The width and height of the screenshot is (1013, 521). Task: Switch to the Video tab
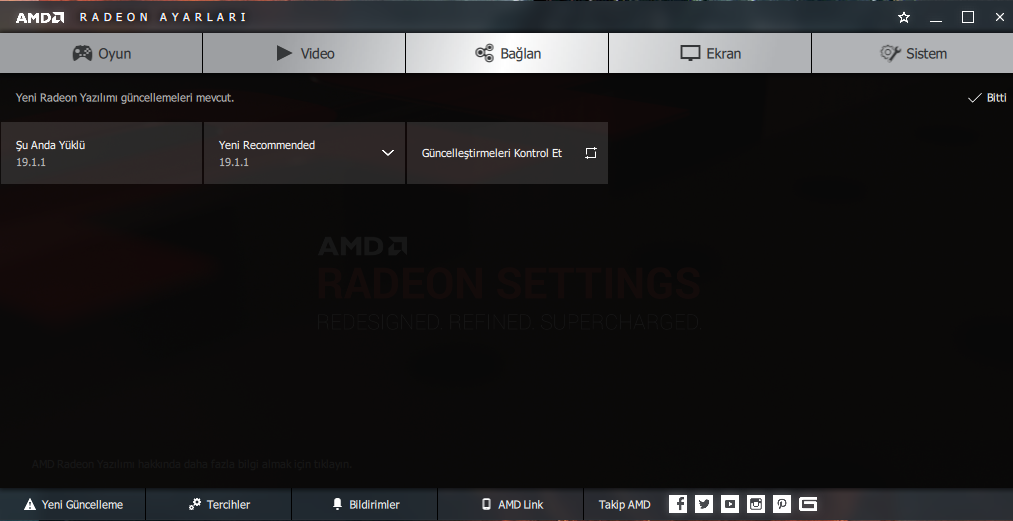point(304,53)
